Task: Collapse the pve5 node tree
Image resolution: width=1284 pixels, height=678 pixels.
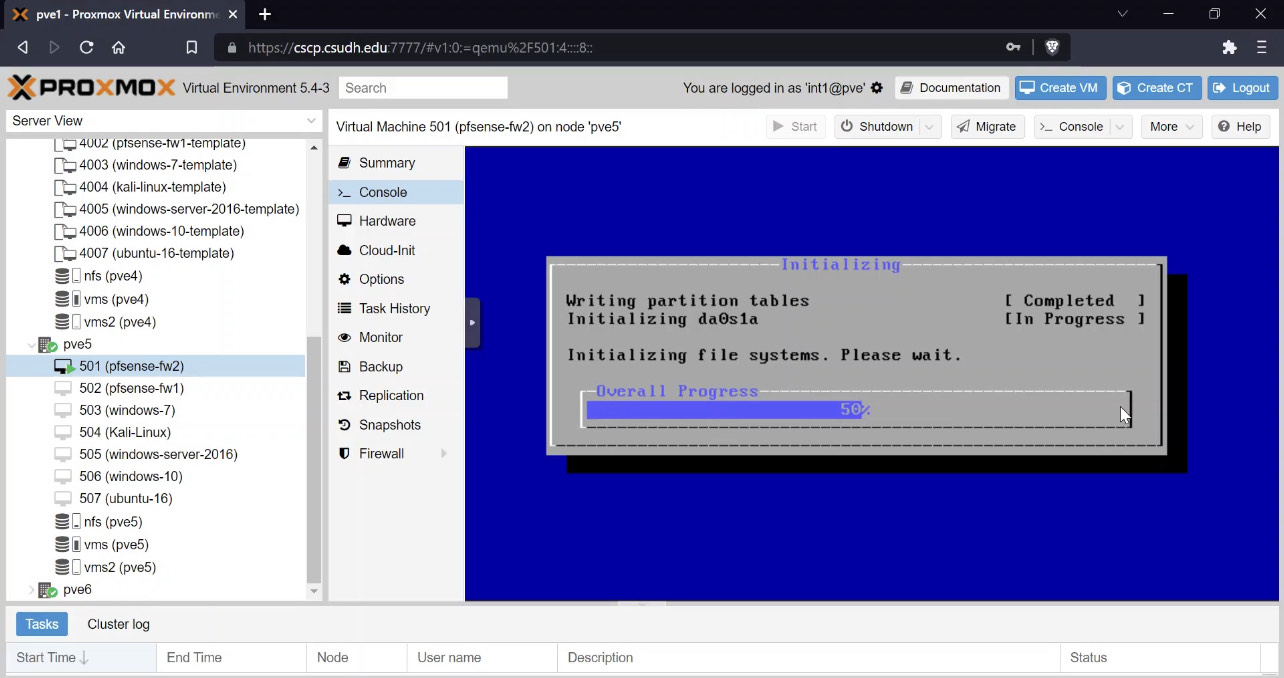Action: (x=30, y=344)
